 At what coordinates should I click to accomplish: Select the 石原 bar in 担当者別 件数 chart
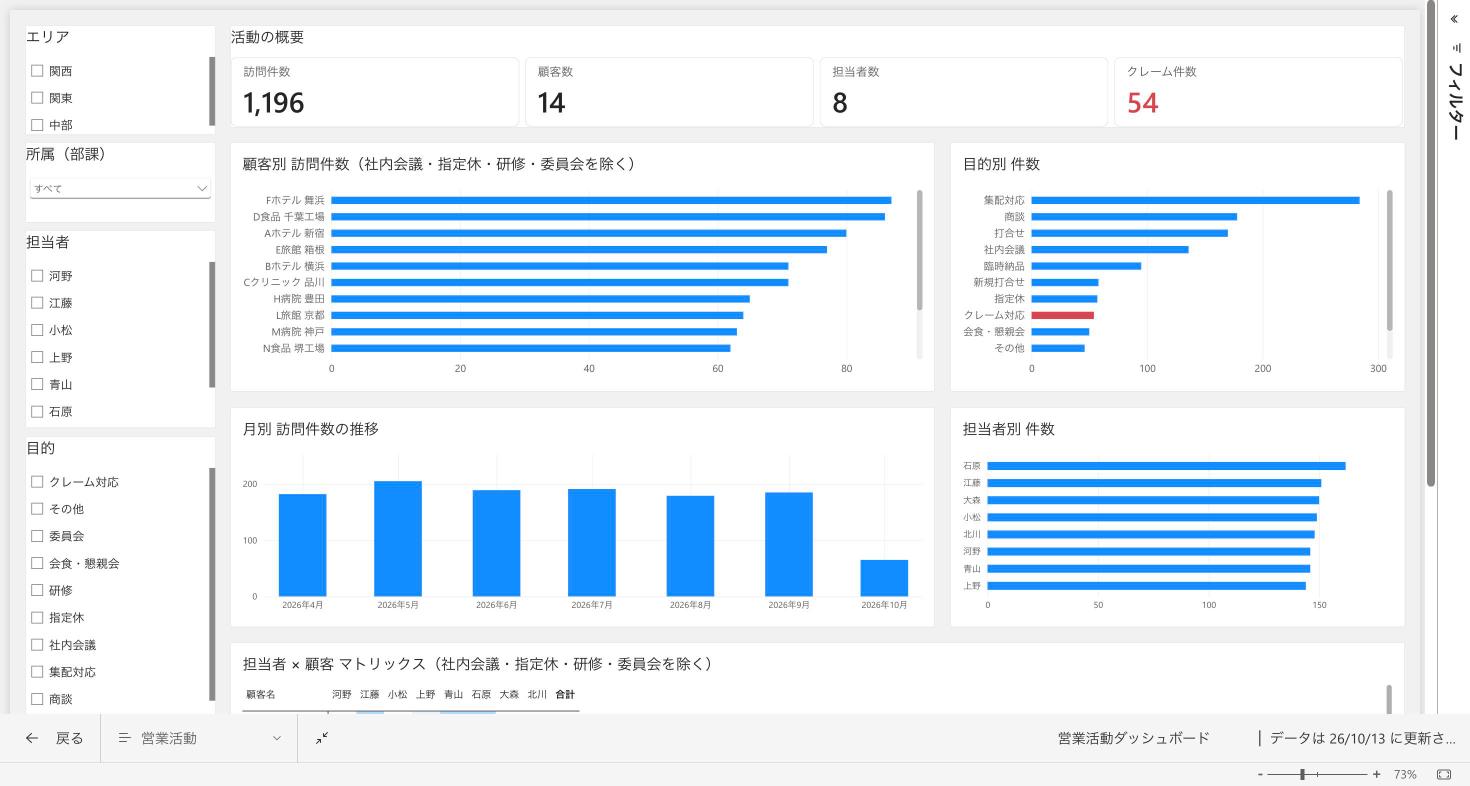coord(1166,466)
